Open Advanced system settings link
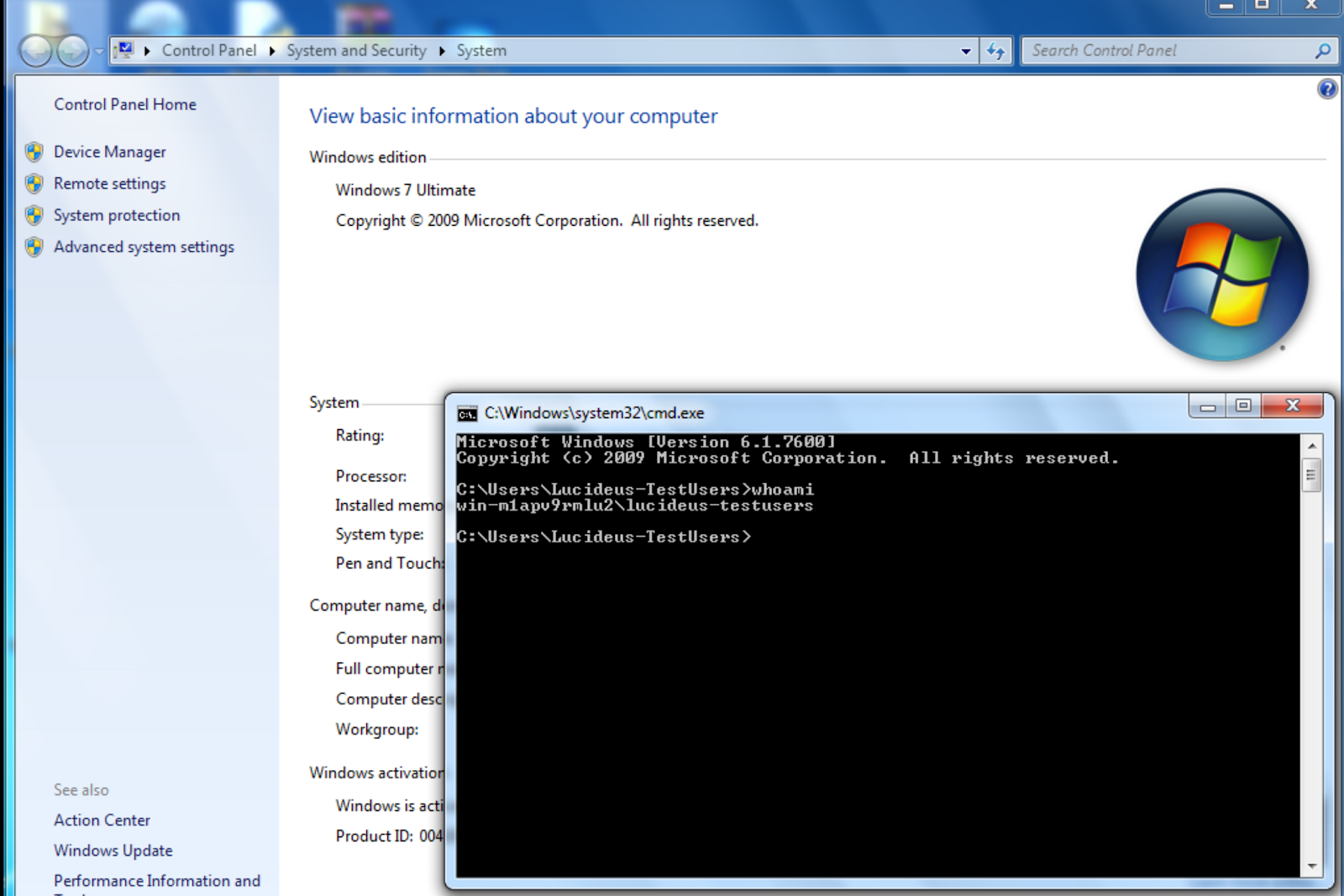This screenshot has height=896, width=1344. (144, 247)
